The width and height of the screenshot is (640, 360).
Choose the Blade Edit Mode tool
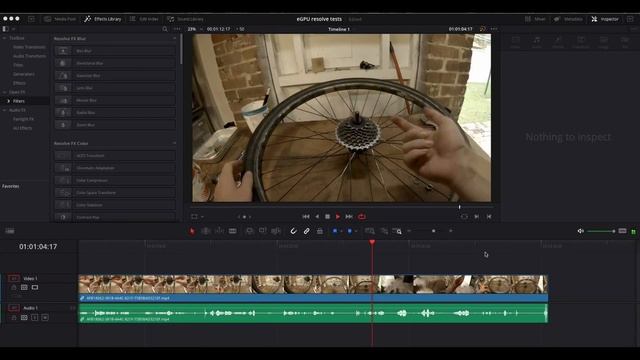click(233, 231)
